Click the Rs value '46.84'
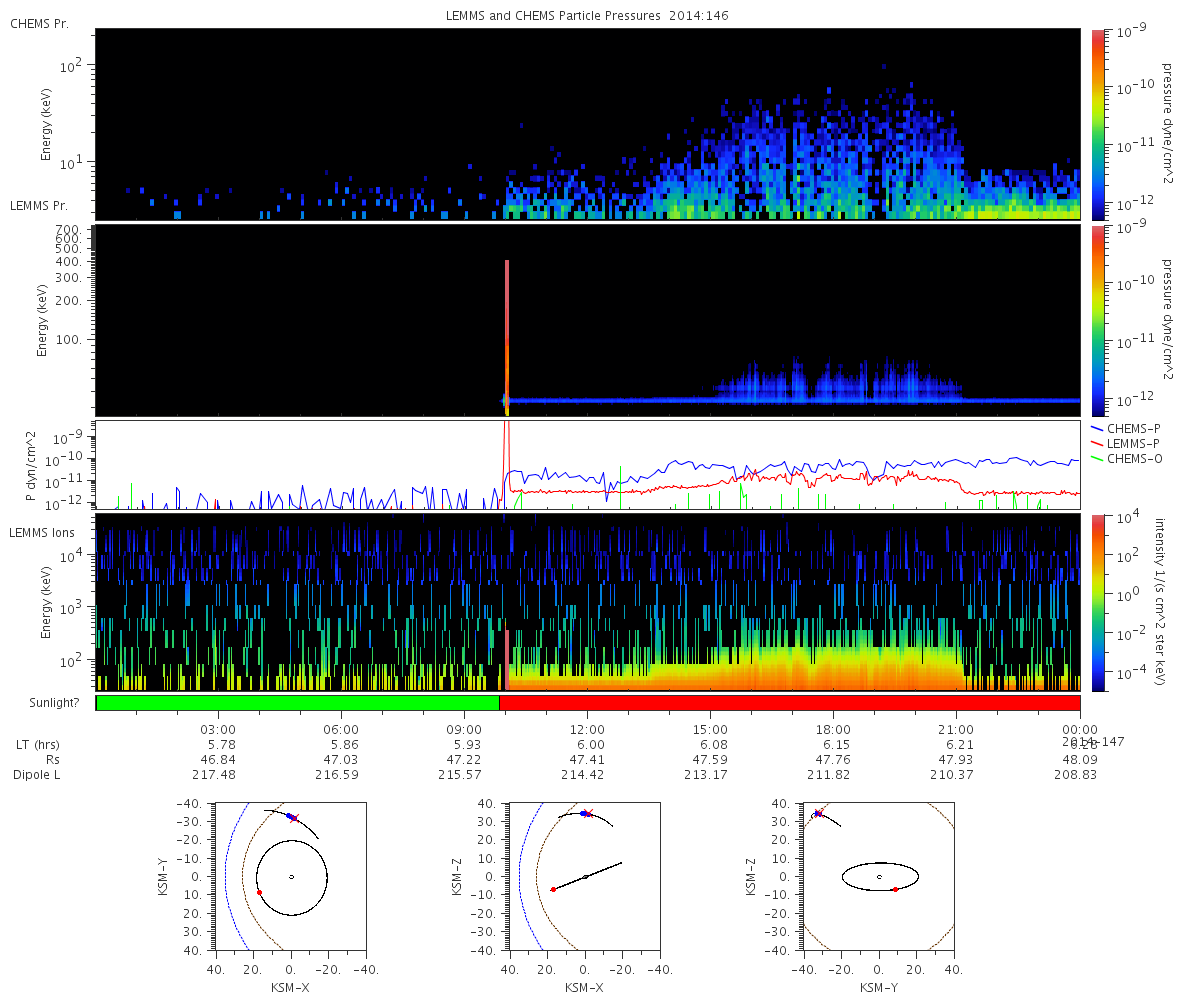 [218, 760]
